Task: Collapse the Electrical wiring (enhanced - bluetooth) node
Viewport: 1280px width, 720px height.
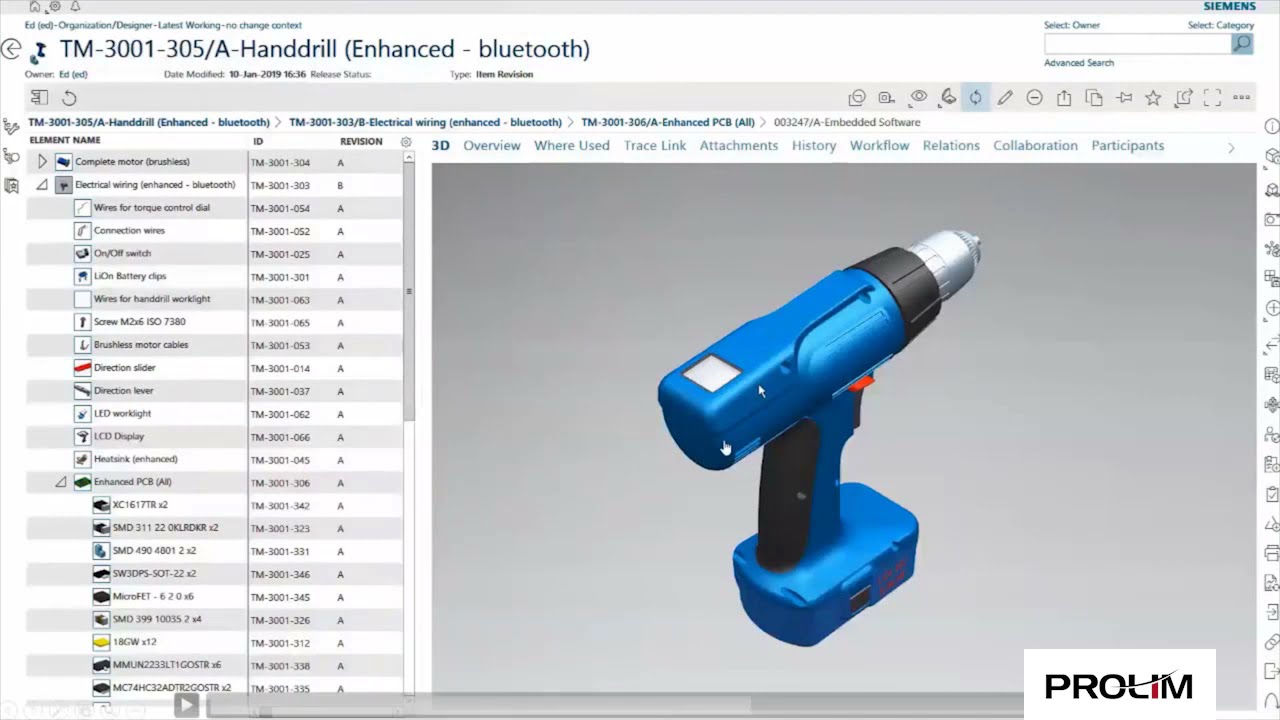Action: click(42, 184)
